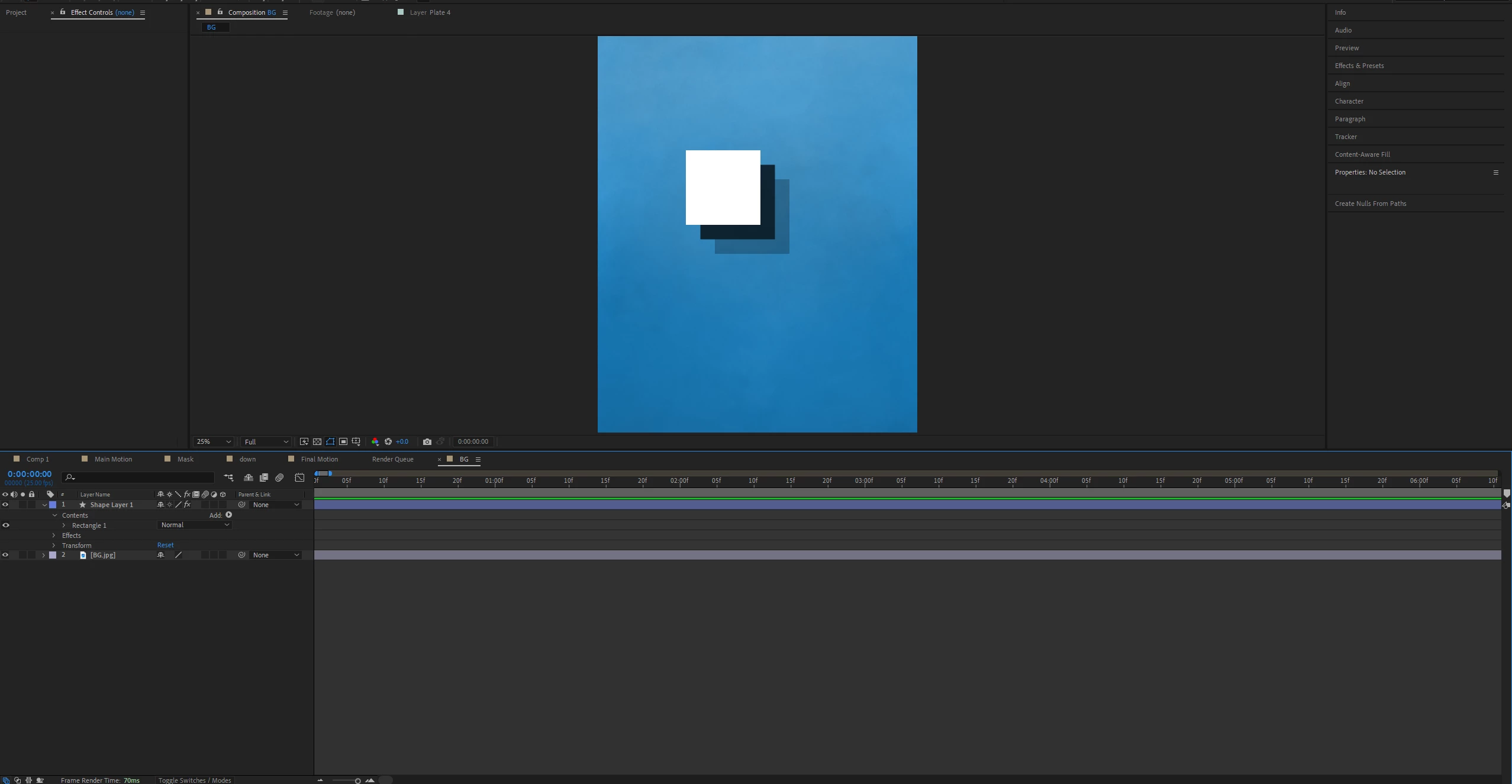Click the Add shape contents button
The height and width of the screenshot is (784, 1512).
[x=228, y=515]
